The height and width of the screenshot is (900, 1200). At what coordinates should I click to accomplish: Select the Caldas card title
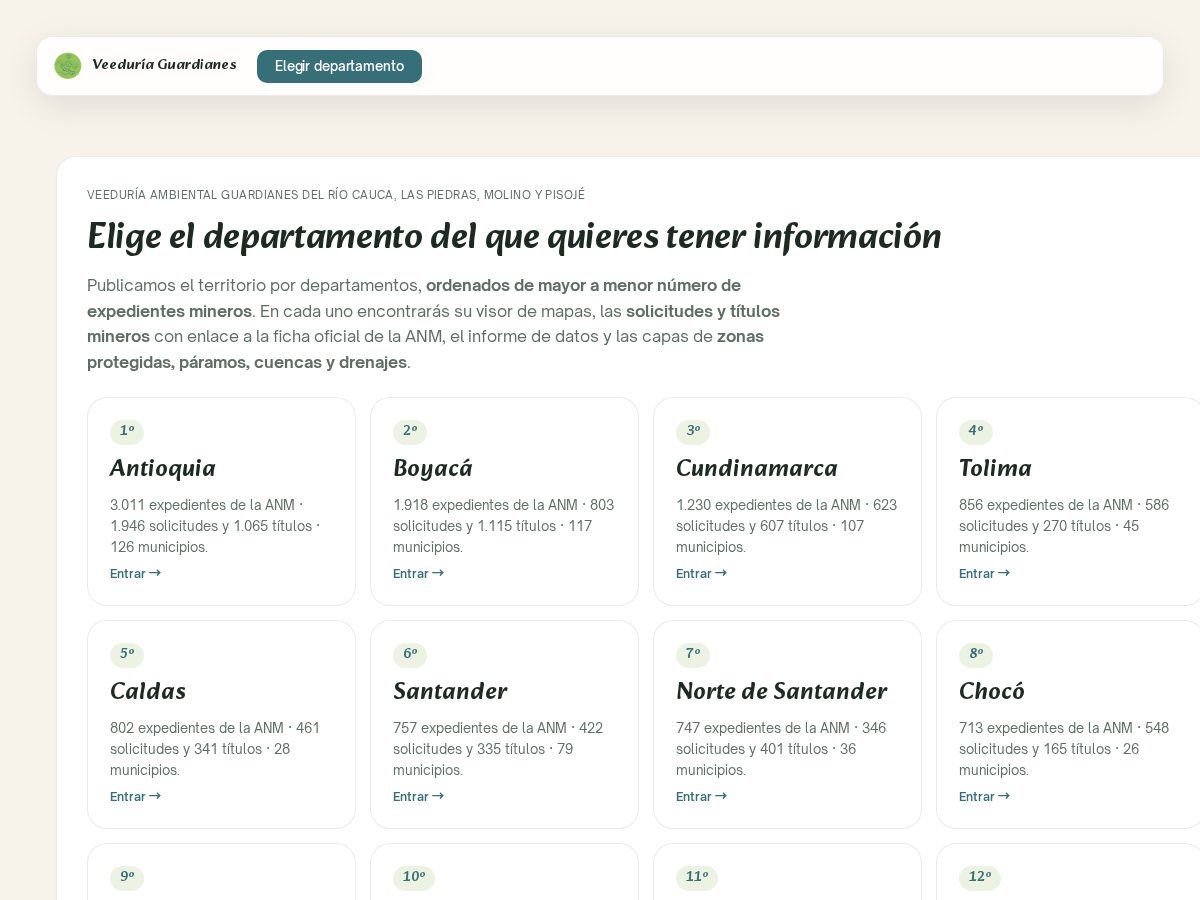click(148, 691)
